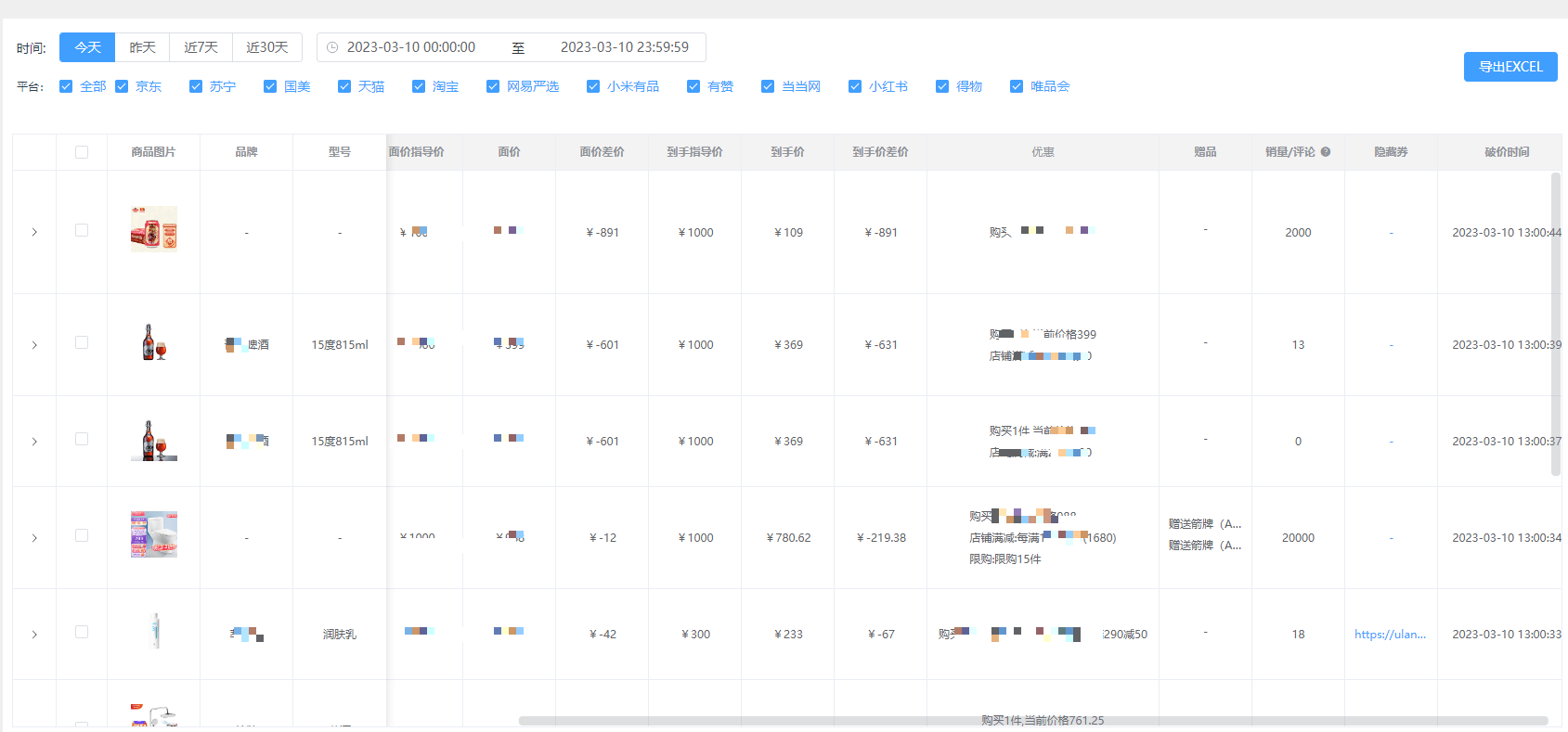The height and width of the screenshot is (732, 1568).
Task: Expand the row timestamped 13:00:39
Action: pyautogui.click(x=34, y=345)
